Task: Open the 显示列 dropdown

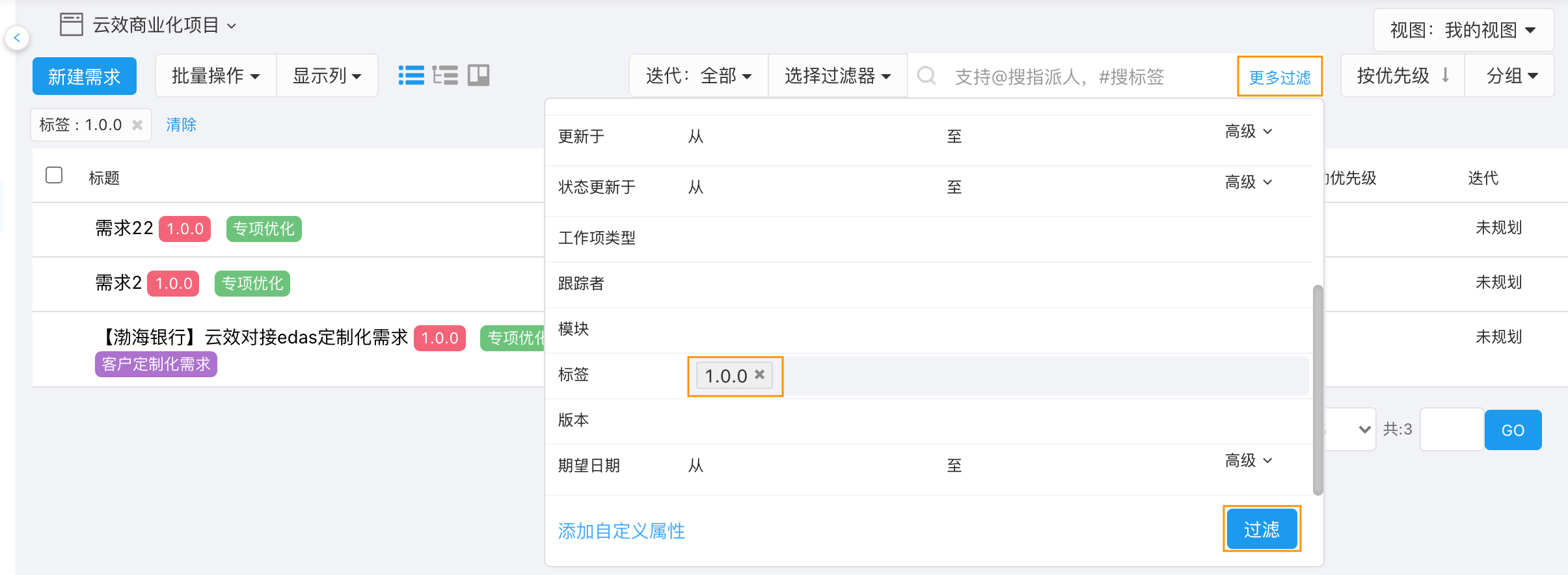Action: pyautogui.click(x=327, y=76)
